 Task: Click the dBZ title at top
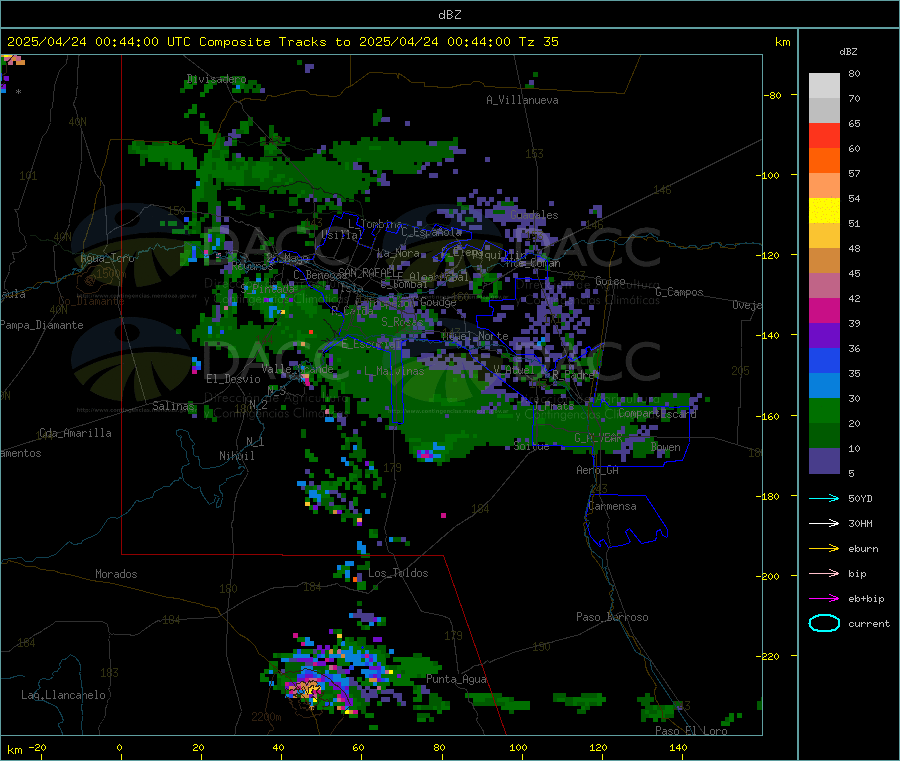click(449, 15)
